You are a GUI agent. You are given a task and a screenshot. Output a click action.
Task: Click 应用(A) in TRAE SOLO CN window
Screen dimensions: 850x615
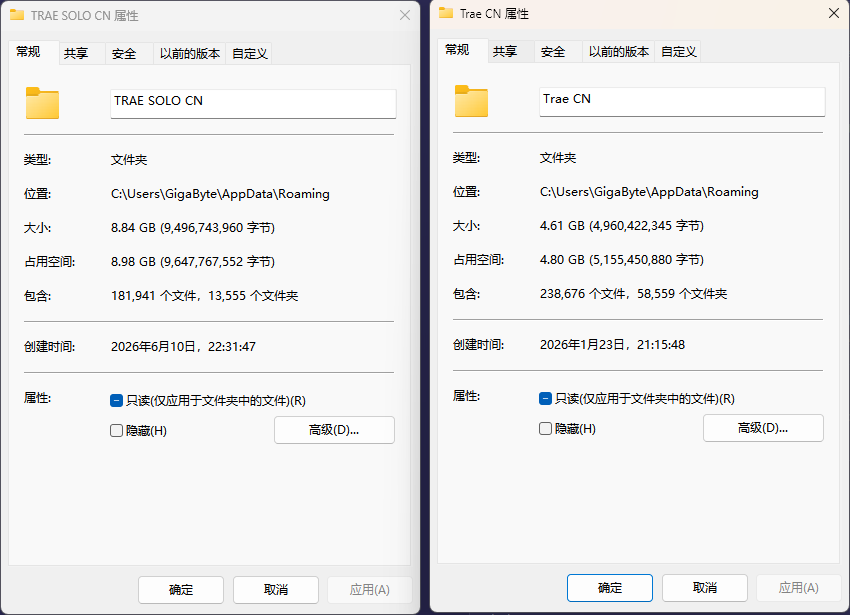tap(370, 590)
